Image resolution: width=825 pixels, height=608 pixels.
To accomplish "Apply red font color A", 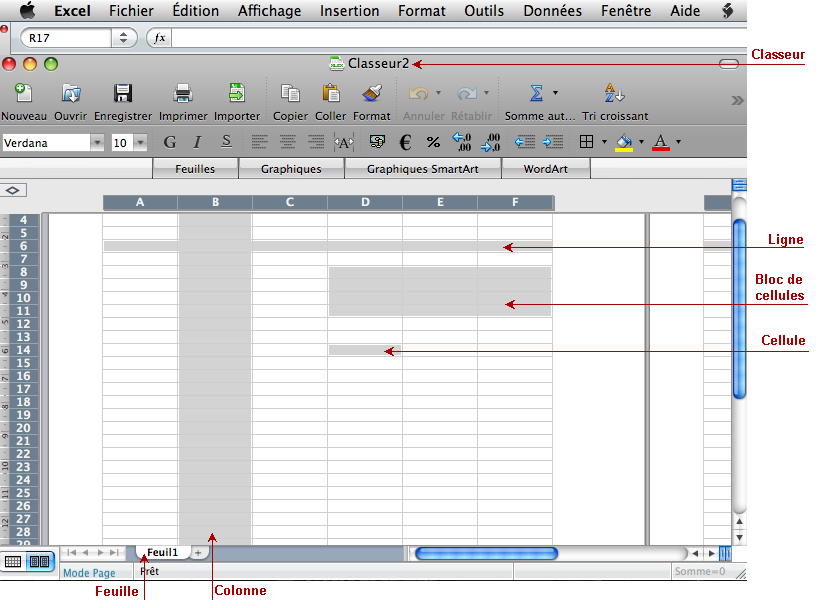I will (x=661, y=143).
